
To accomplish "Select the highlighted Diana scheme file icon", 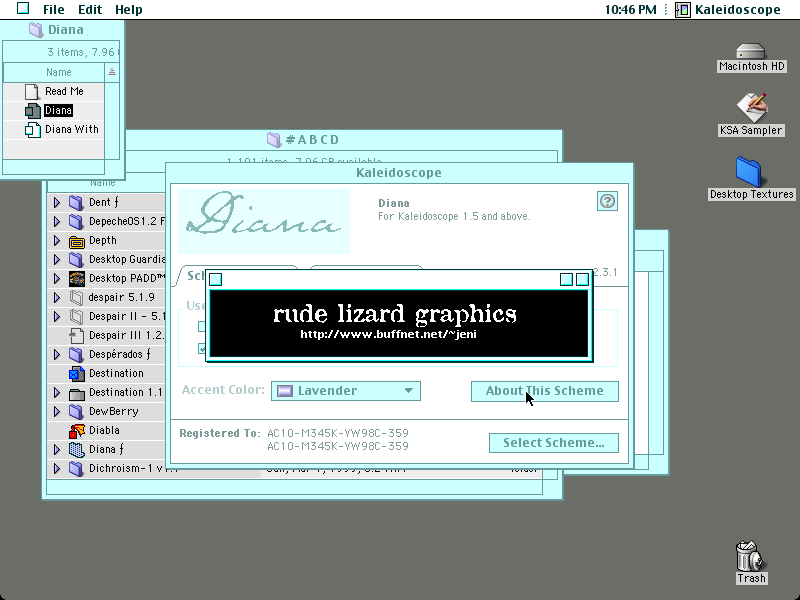I will (x=33, y=111).
